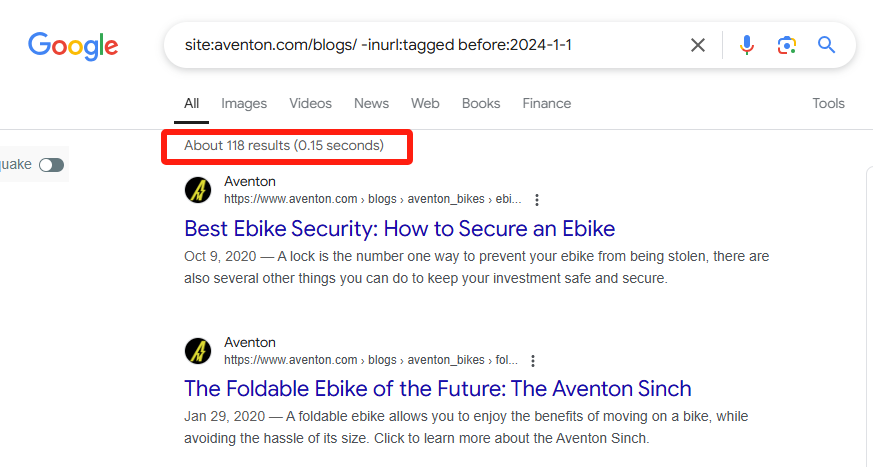Screen dimensions: 874x468
Task: Switch to the Videos tab
Action: [310, 104]
